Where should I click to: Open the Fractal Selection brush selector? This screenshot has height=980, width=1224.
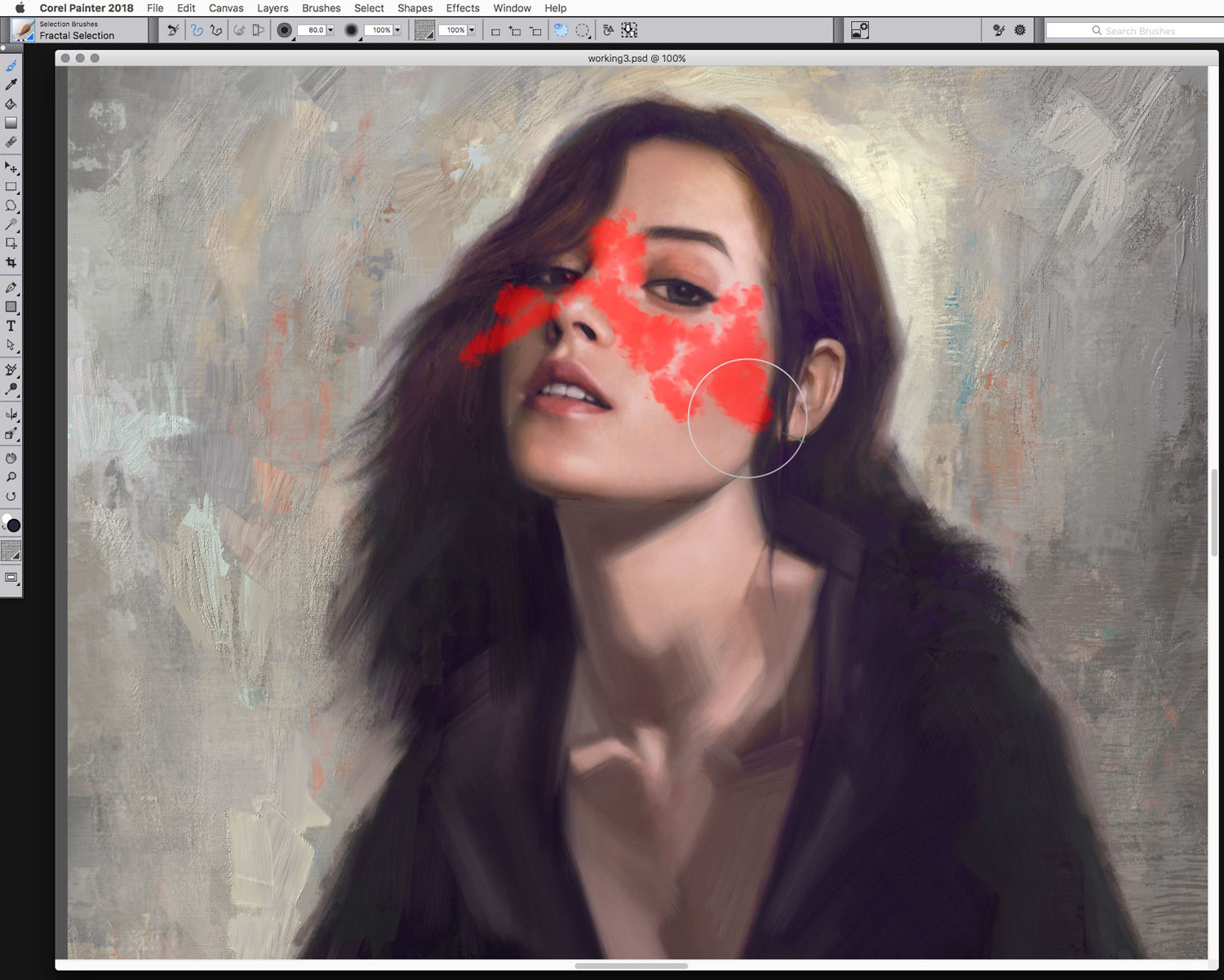tap(78, 30)
